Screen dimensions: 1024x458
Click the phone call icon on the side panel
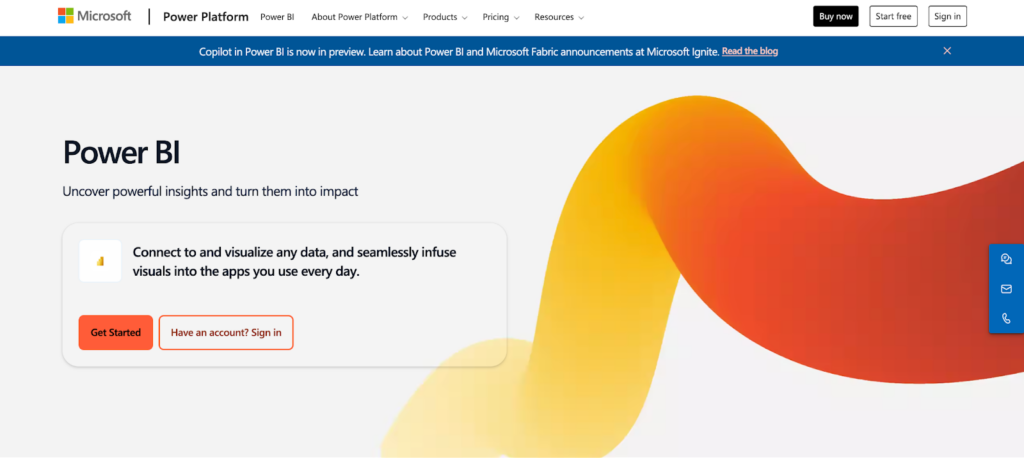pos(1006,318)
